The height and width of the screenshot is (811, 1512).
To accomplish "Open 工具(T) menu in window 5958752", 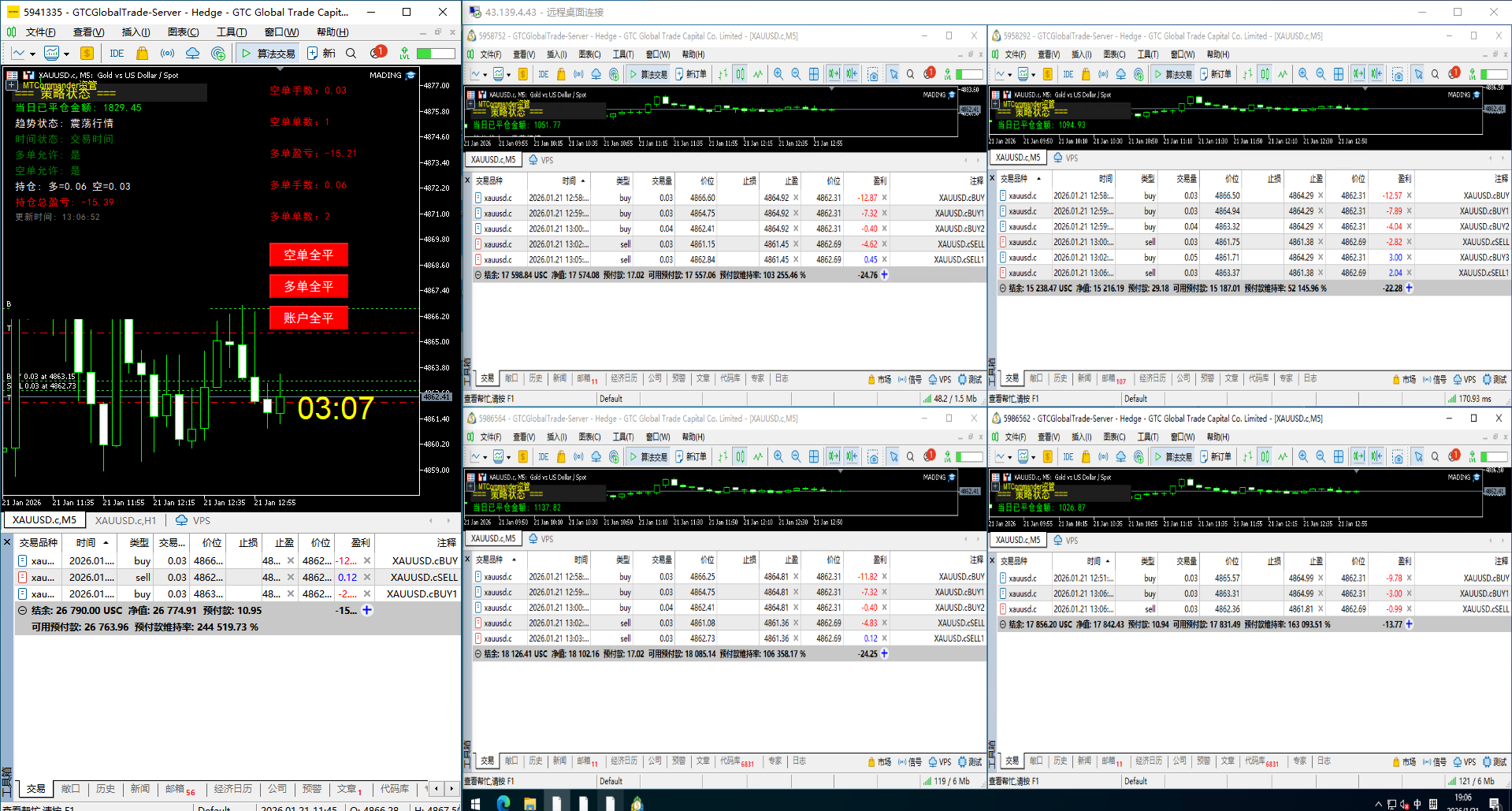I will (623, 54).
